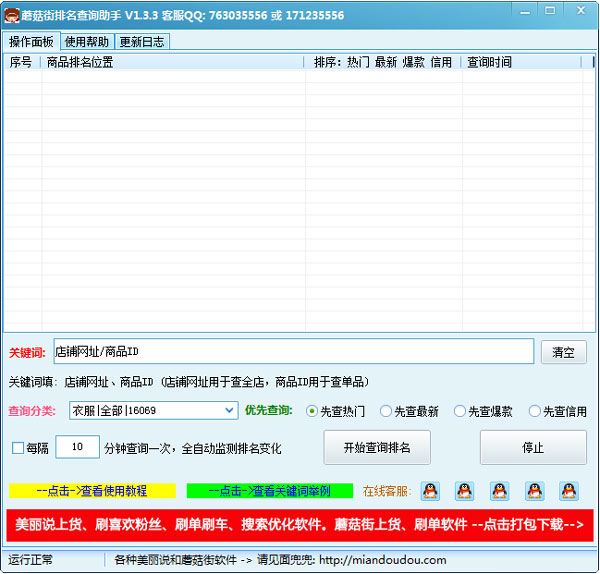Open the 更新日志 tab

click(x=142, y=41)
